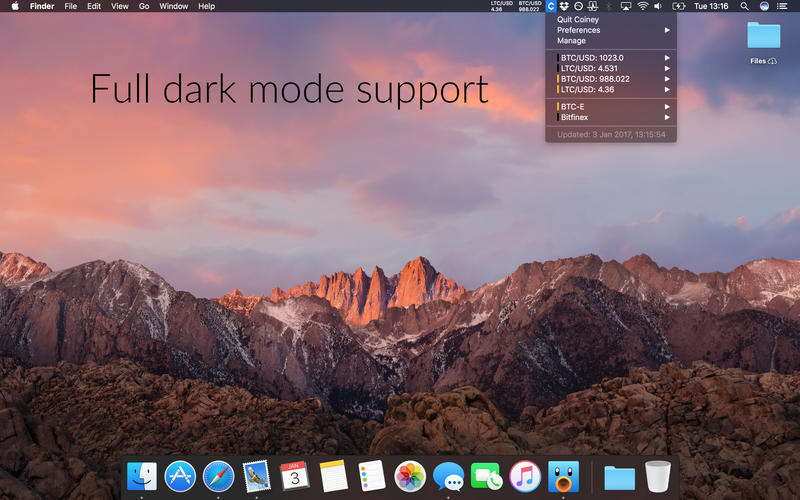
Task: Expand the BTC/USD: 988.022 entry
Action: pyautogui.click(x=611, y=79)
